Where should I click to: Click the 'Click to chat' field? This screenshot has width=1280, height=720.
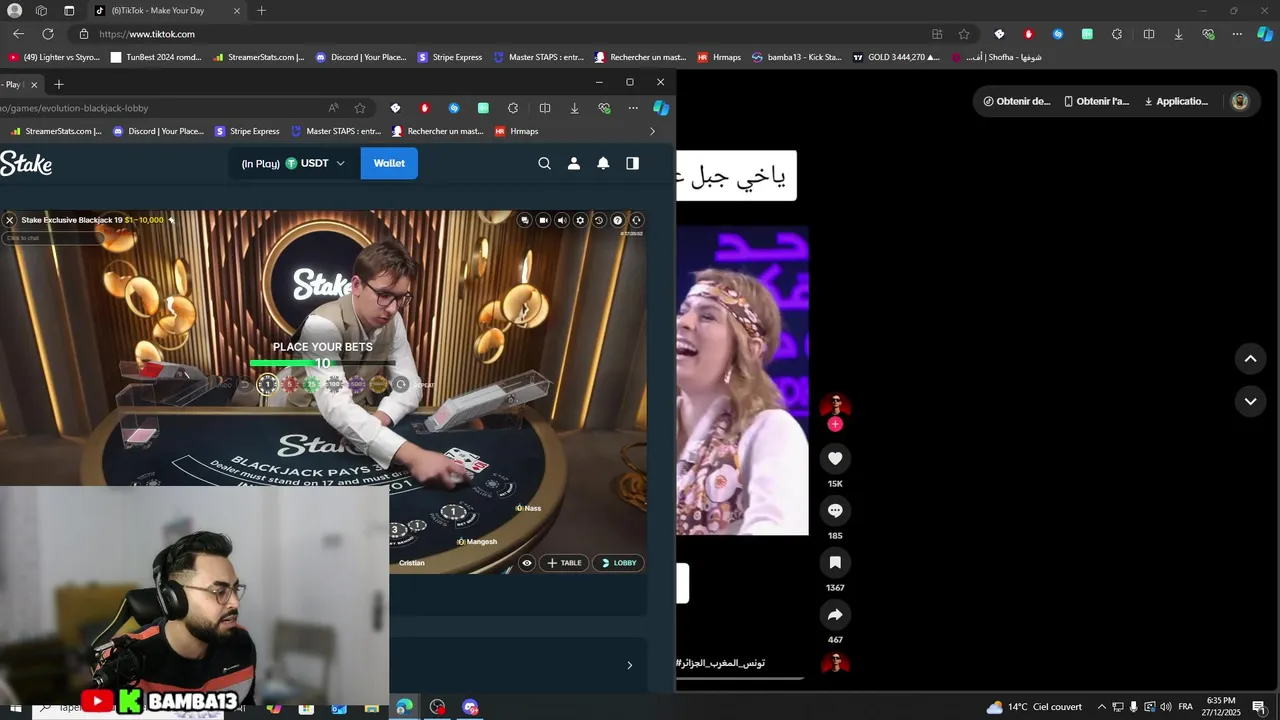[53, 238]
